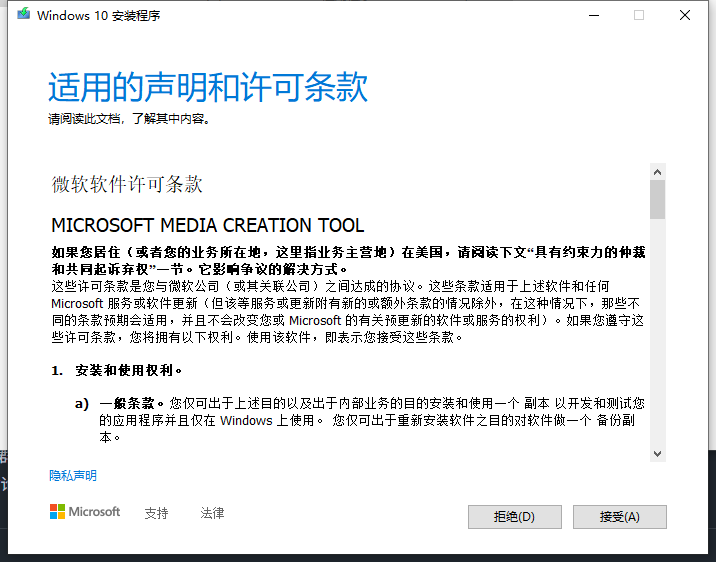Open the 法律 link

tap(212, 513)
